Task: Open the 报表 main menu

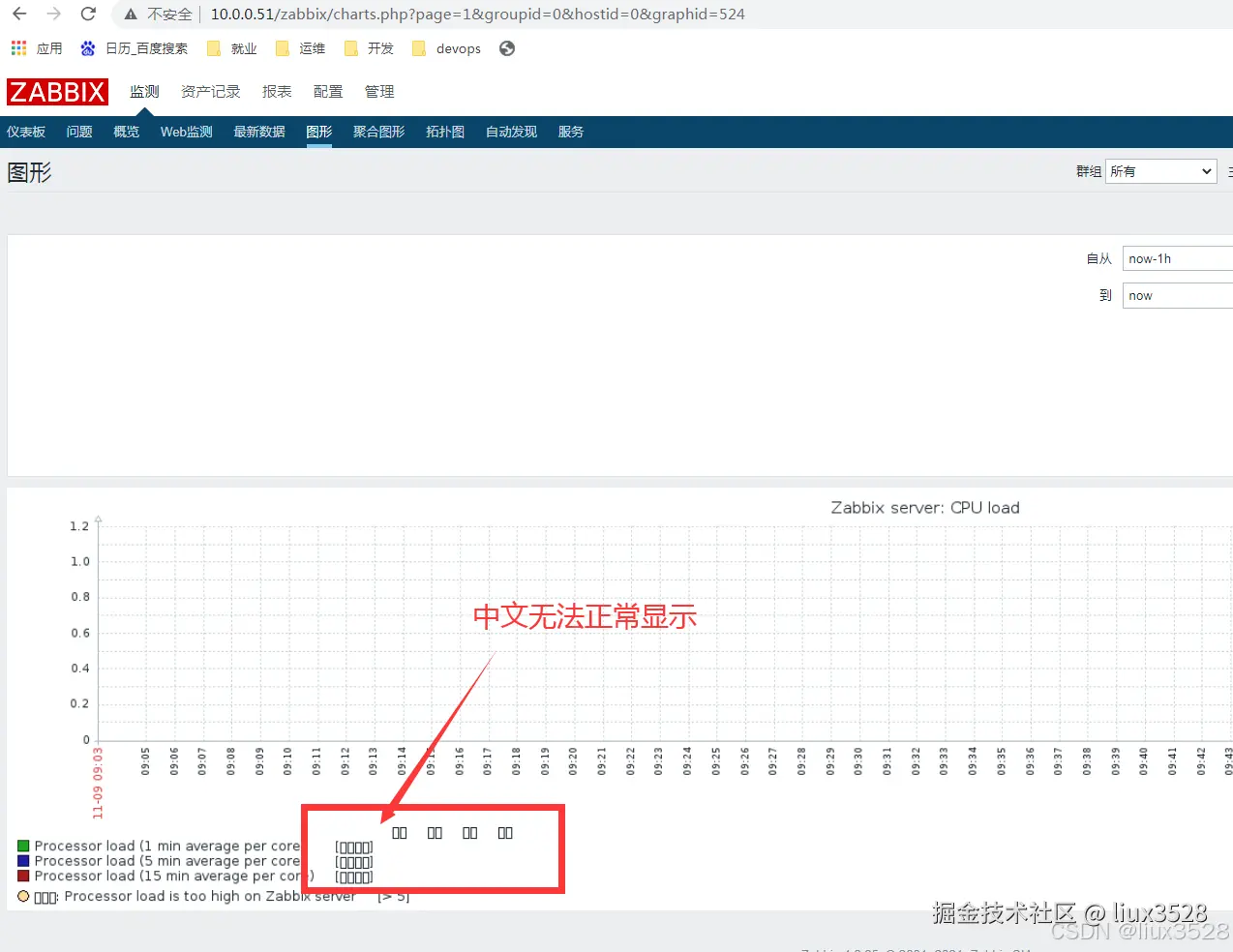Action: tap(277, 92)
